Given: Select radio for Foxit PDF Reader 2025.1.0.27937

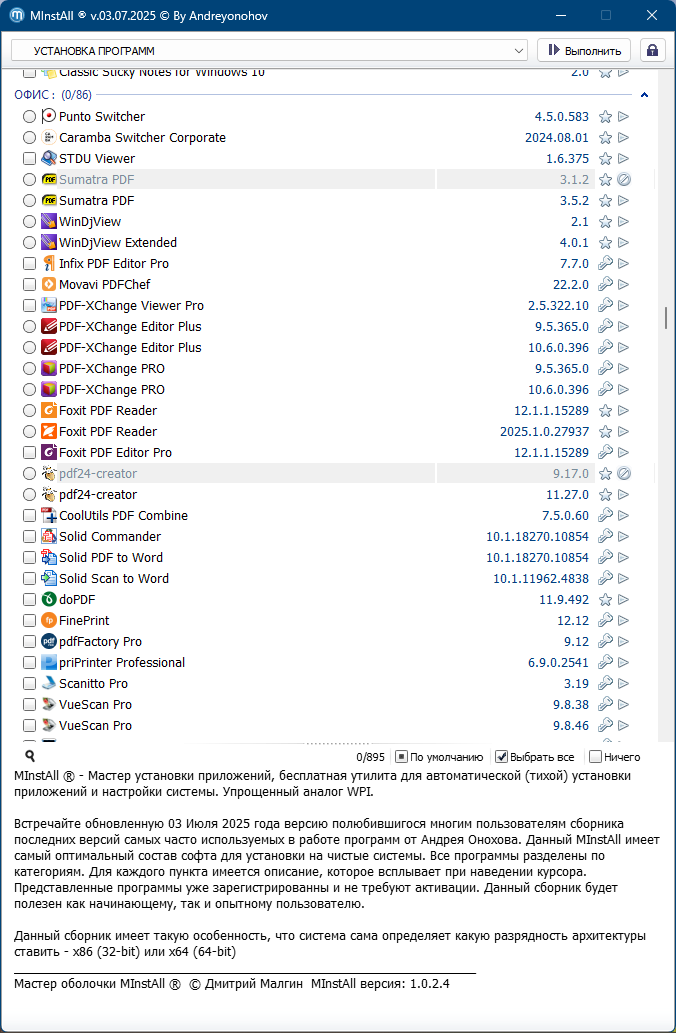Looking at the screenshot, I should coord(29,432).
